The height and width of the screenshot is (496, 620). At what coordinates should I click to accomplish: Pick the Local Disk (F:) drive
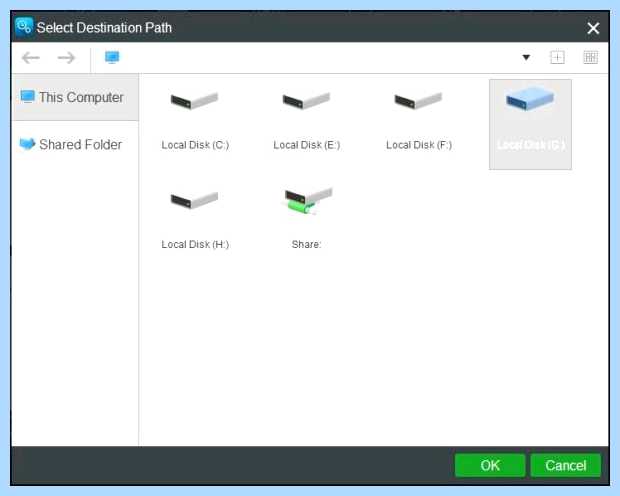(419, 121)
